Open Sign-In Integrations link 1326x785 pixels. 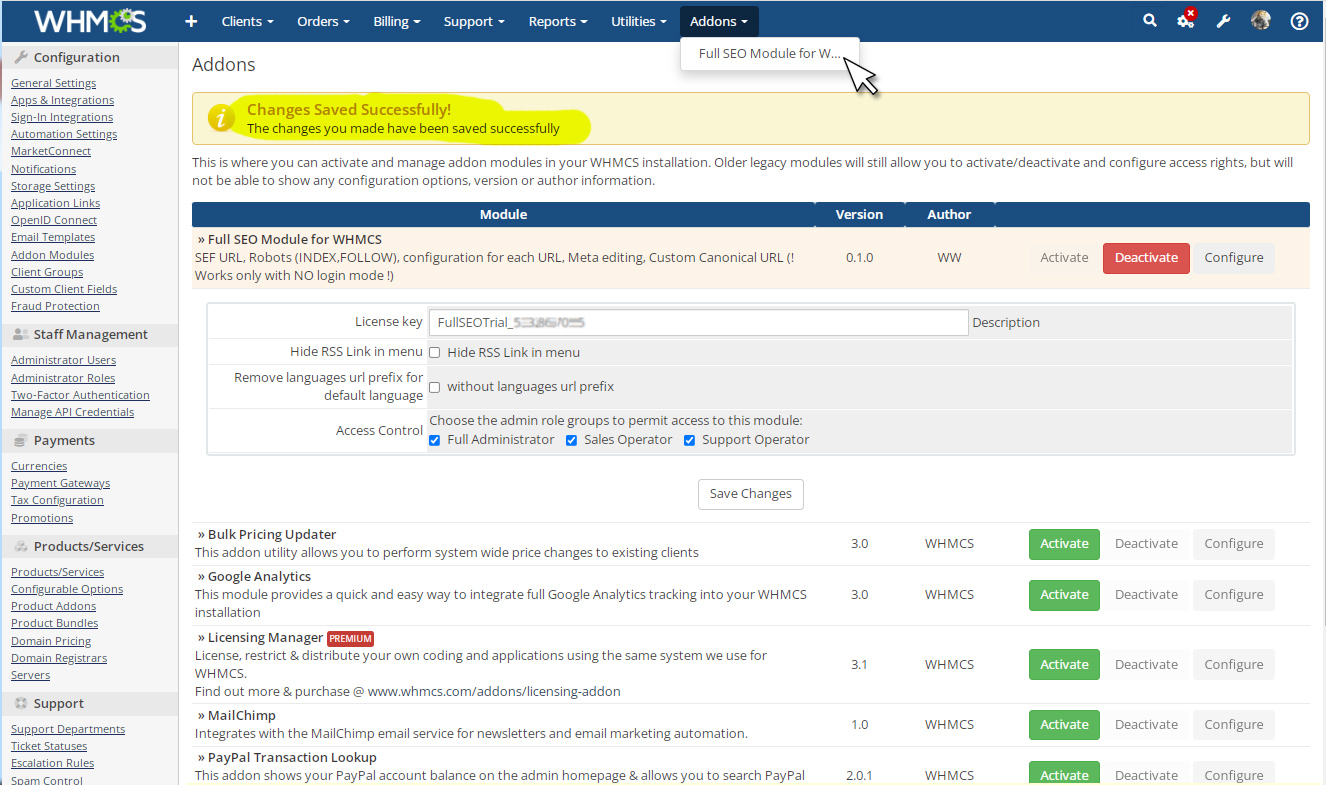click(x=62, y=117)
